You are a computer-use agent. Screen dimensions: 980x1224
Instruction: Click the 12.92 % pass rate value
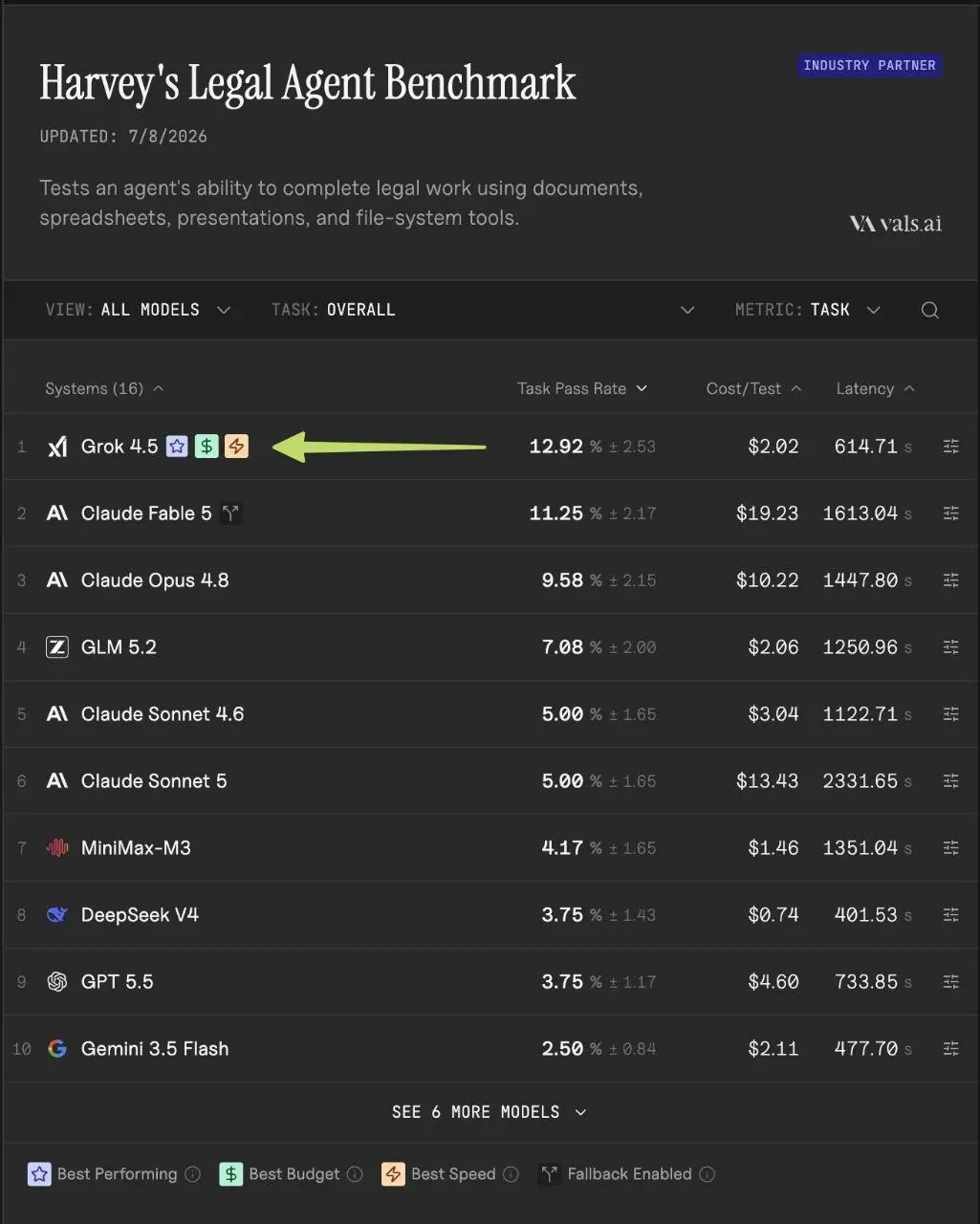566,447
